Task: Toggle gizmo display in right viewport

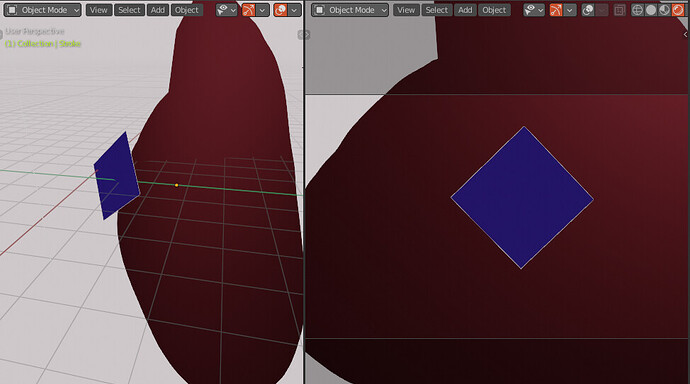Action: (x=556, y=10)
